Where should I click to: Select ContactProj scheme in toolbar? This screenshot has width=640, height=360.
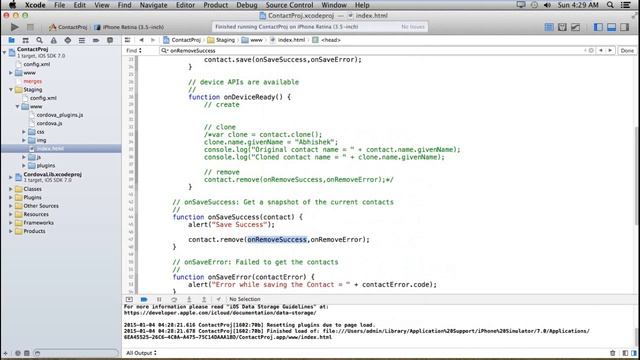click(68, 27)
